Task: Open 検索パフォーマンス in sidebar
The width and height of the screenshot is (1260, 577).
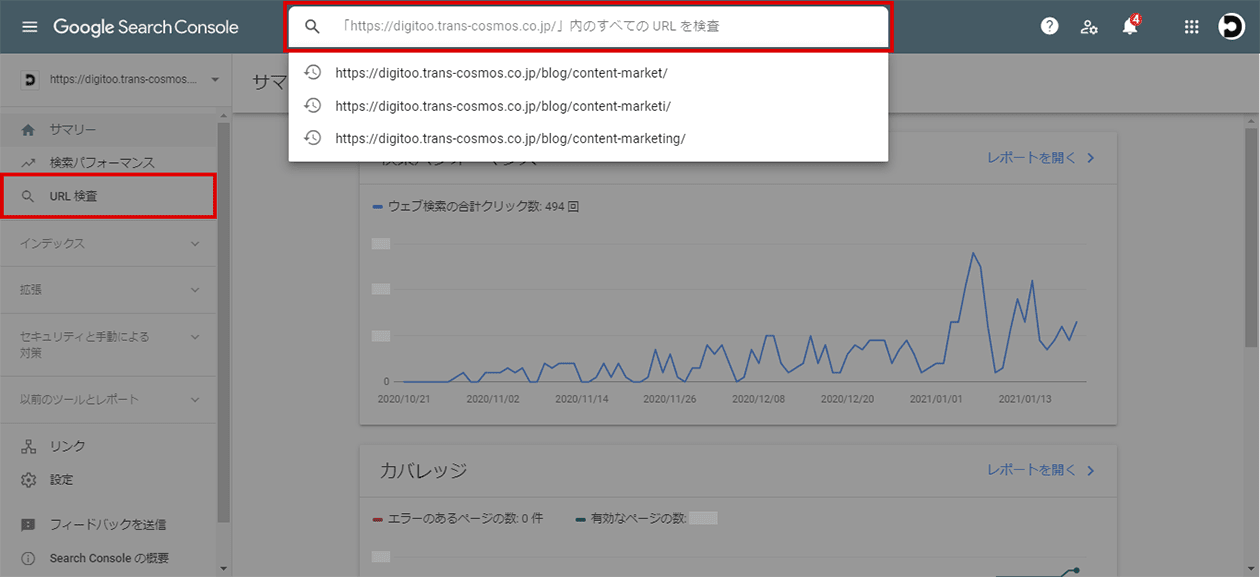Action: tap(109, 162)
